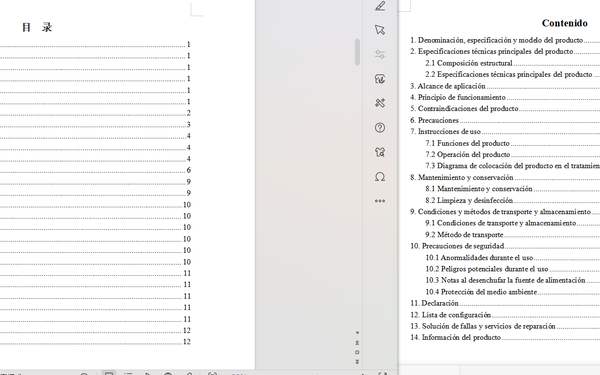The image size is (600, 375).
Task: Click the 'Contenido' heading text
Action: [x=564, y=23]
